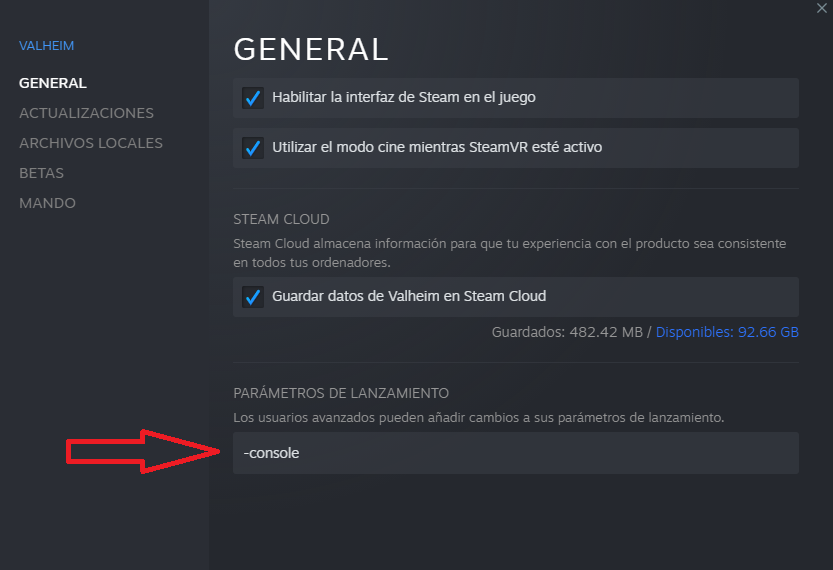Select GENERAL in the sidebar
The width and height of the screenshot is (833, 570).
tap(53, 83)
